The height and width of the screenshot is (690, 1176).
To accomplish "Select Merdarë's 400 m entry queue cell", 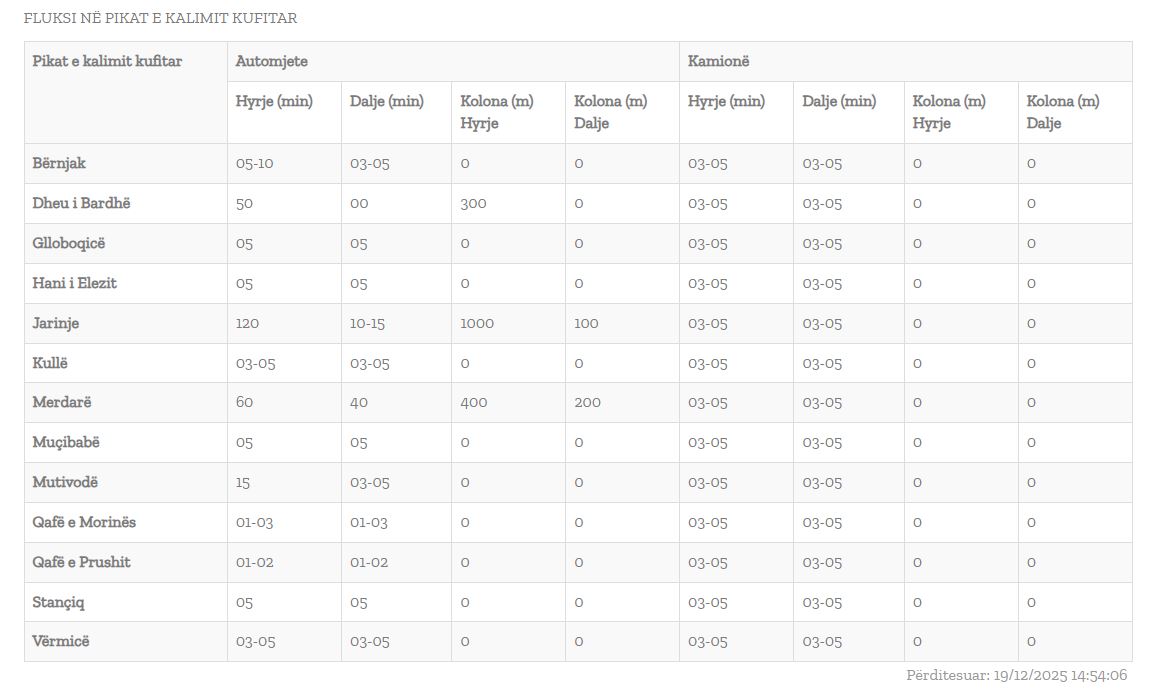I will [x=474, y=402].
